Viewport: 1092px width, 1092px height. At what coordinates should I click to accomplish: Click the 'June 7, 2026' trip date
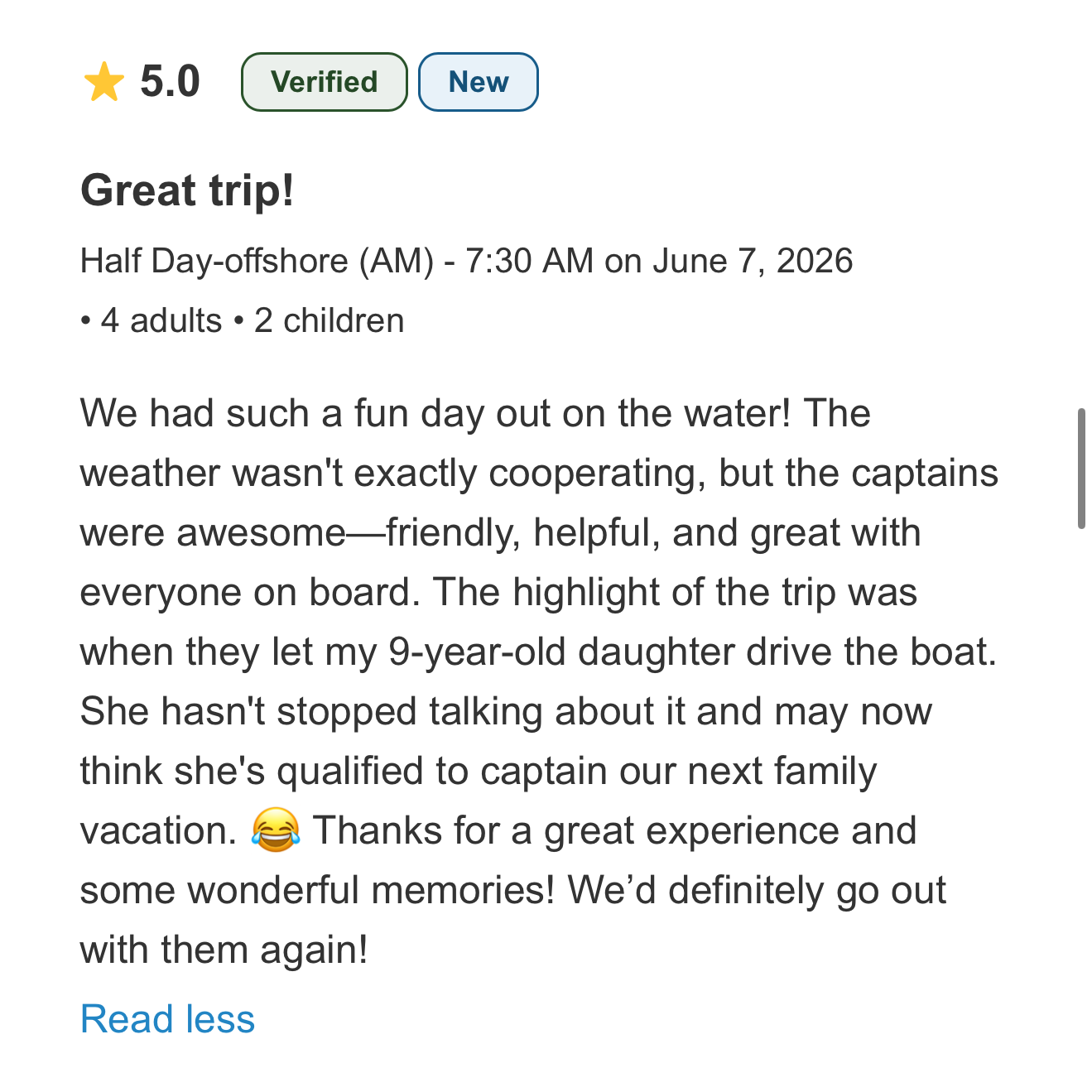point(753,261)
